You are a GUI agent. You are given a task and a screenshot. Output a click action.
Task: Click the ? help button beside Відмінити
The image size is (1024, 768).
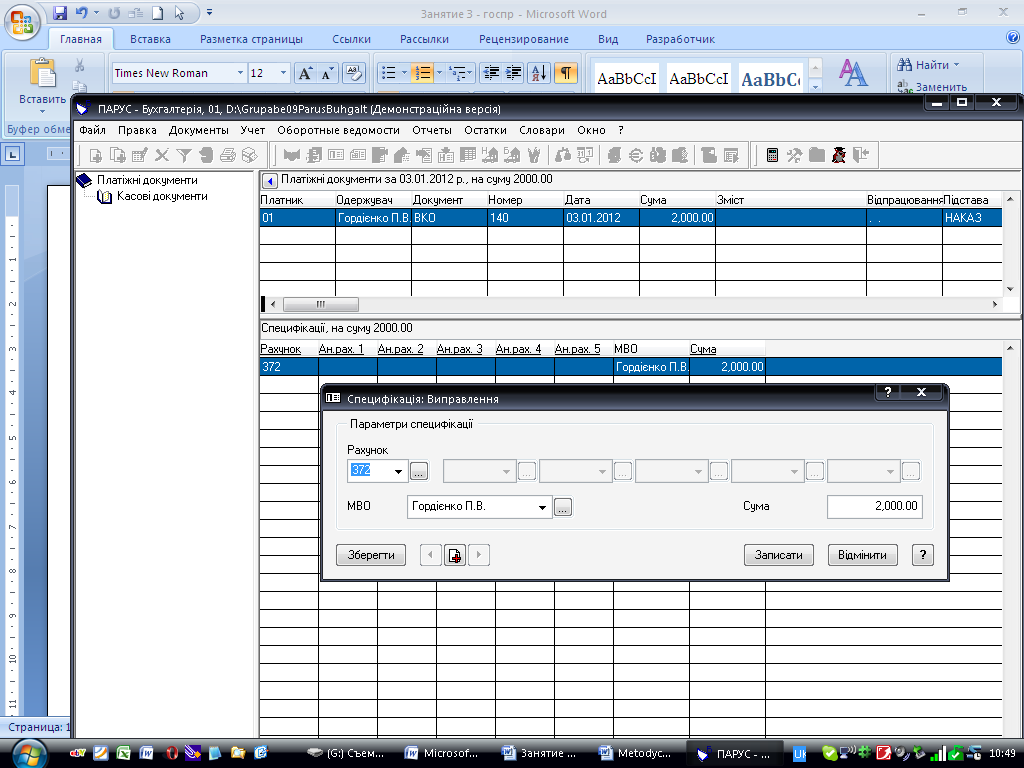tap(922, 555)
